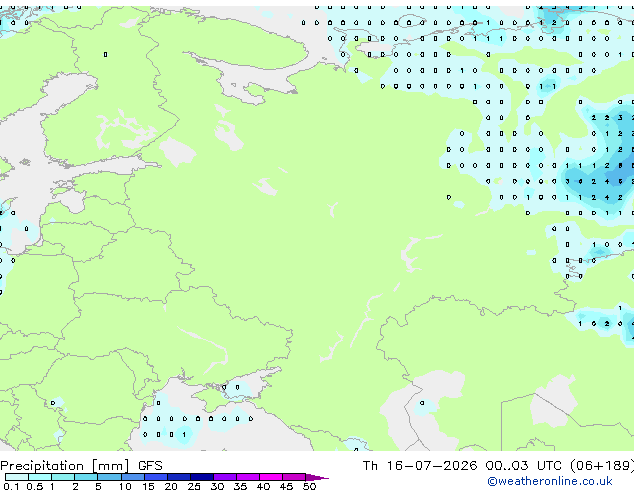Pick the 45 to 50 mm legend swatch
634x490 pixels.
(x=294, y=477)
